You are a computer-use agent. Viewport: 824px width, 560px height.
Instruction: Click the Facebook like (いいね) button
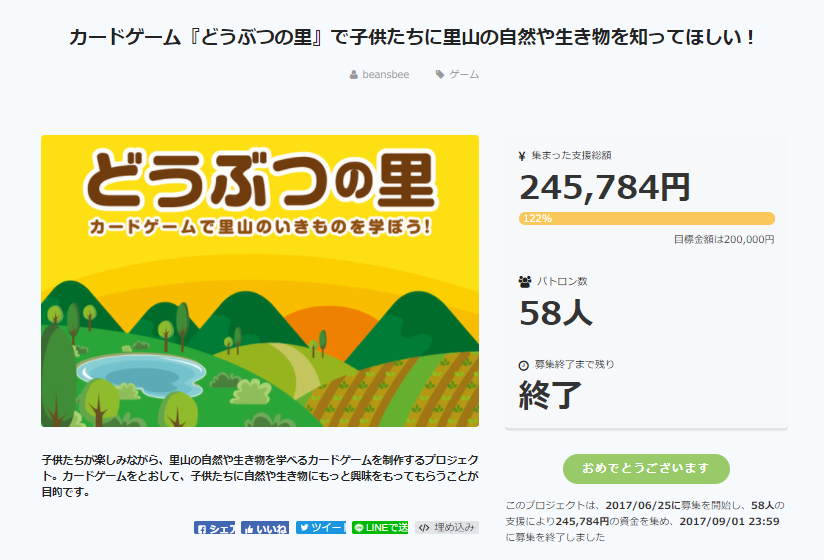click(x=264, y=528)
